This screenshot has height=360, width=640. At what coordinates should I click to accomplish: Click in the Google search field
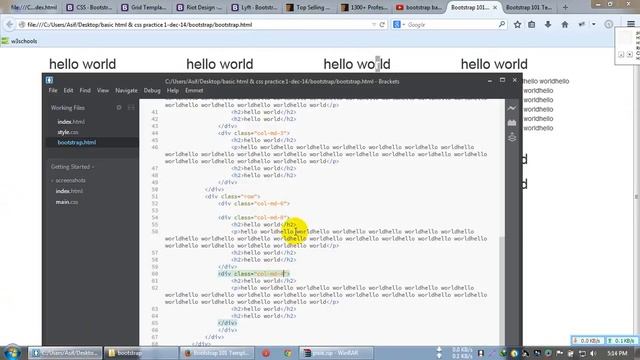451,24
